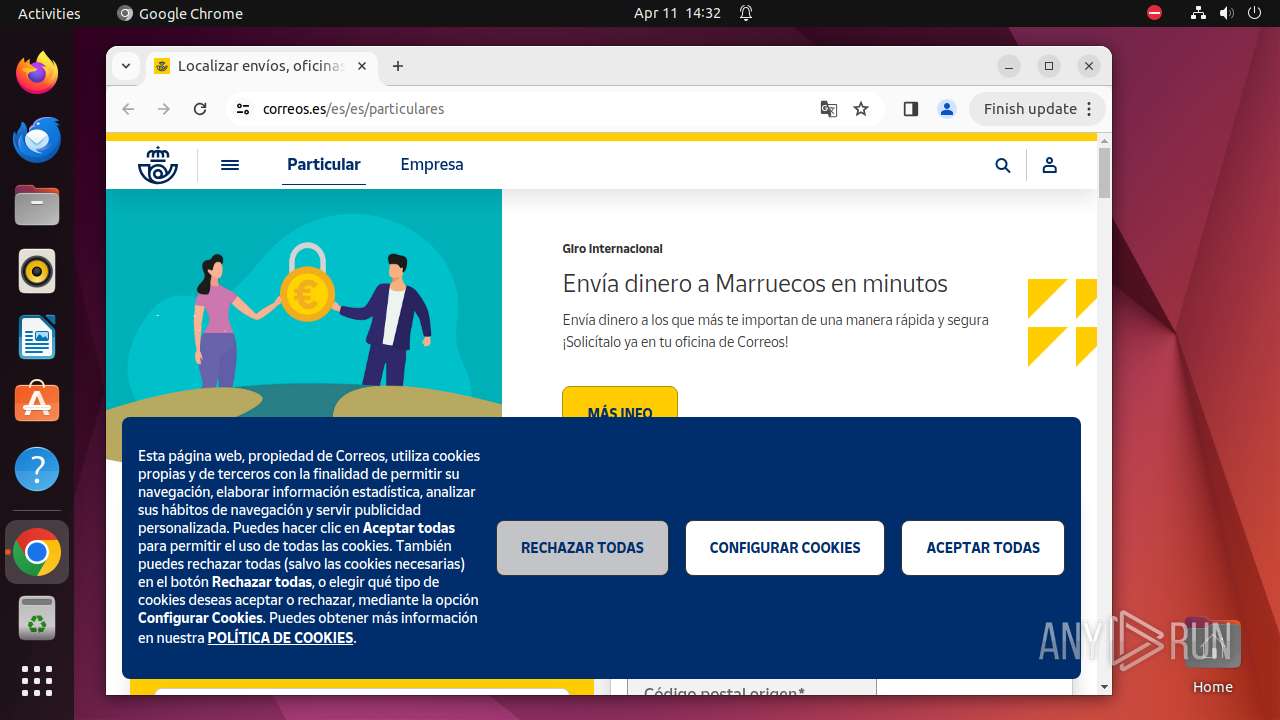This screenshot has width=1280, height=720.
Task: Open Google Chrome app menu in top bar
Action: click(x=180, y=13)
